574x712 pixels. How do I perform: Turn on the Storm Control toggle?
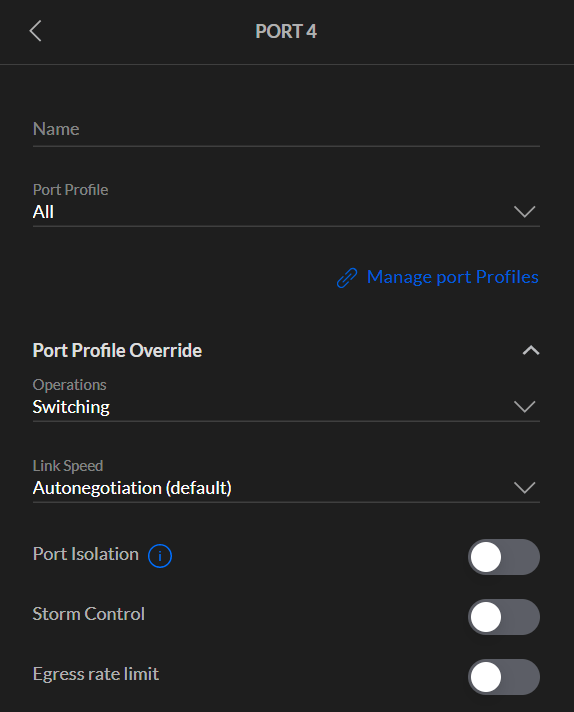(504, 617)
